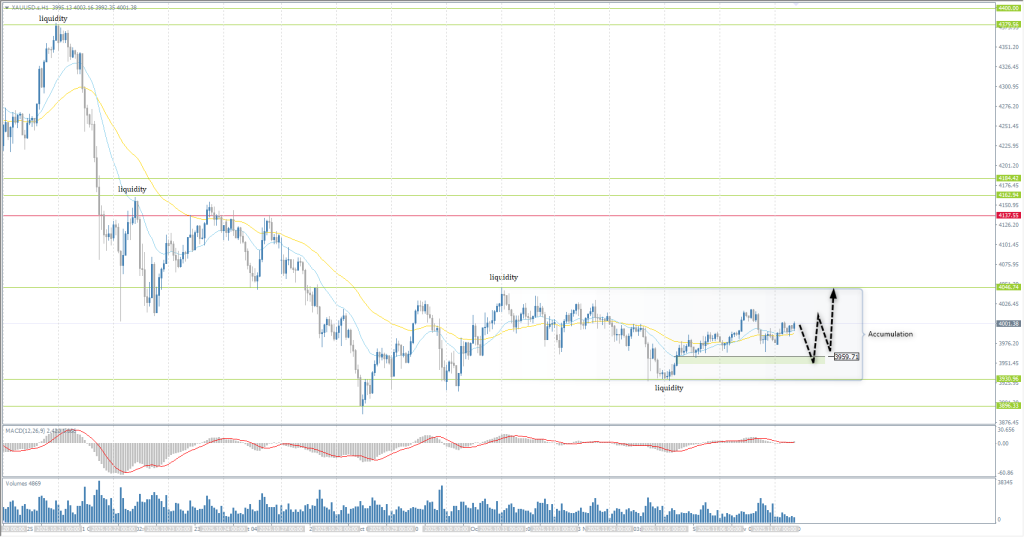Select the 4184.42 level price tag
Viewport: 1024px width, 537px height.
(1008, 178)
